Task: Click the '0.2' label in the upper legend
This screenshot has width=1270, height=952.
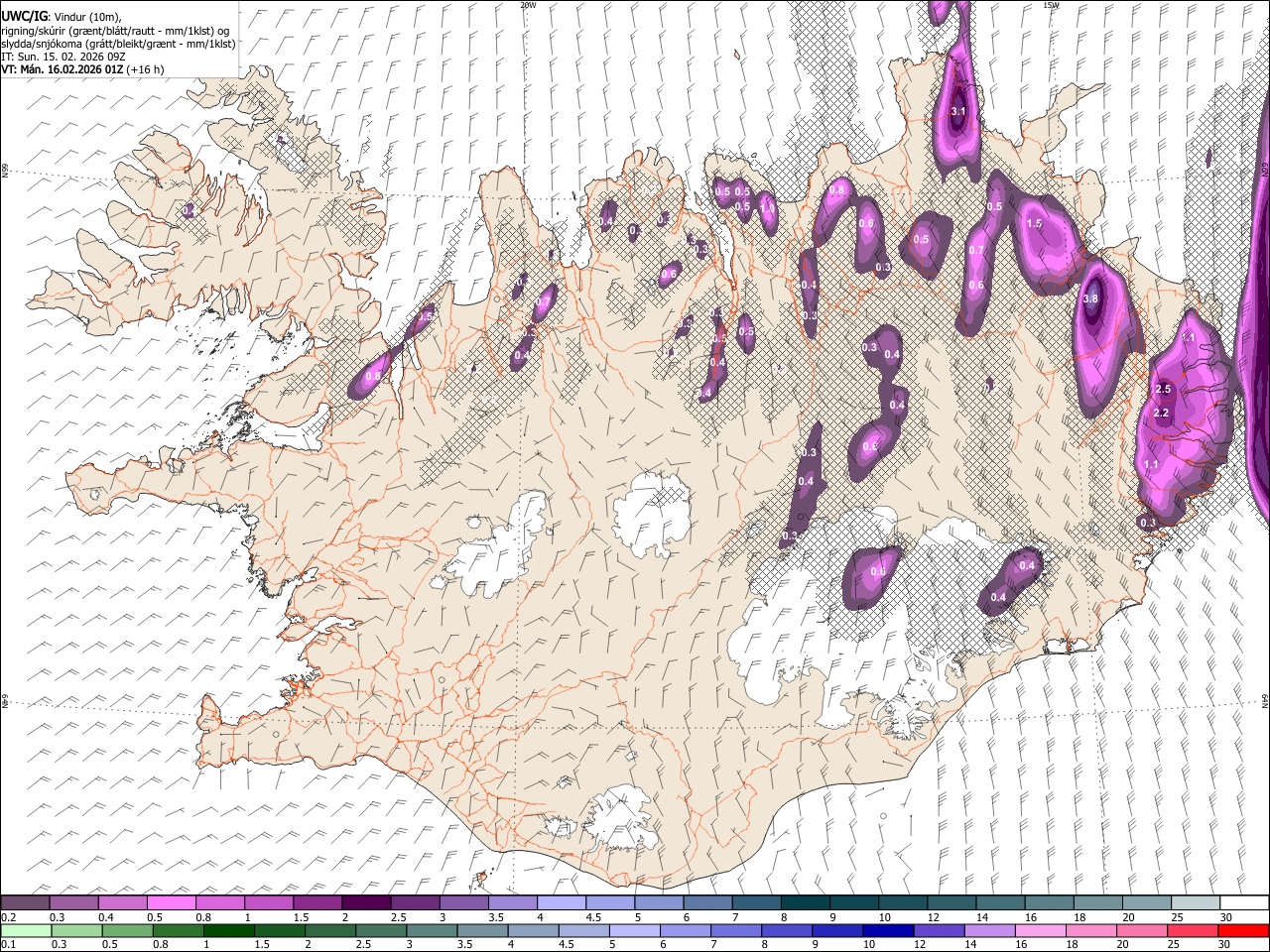Action: (7, 917)
